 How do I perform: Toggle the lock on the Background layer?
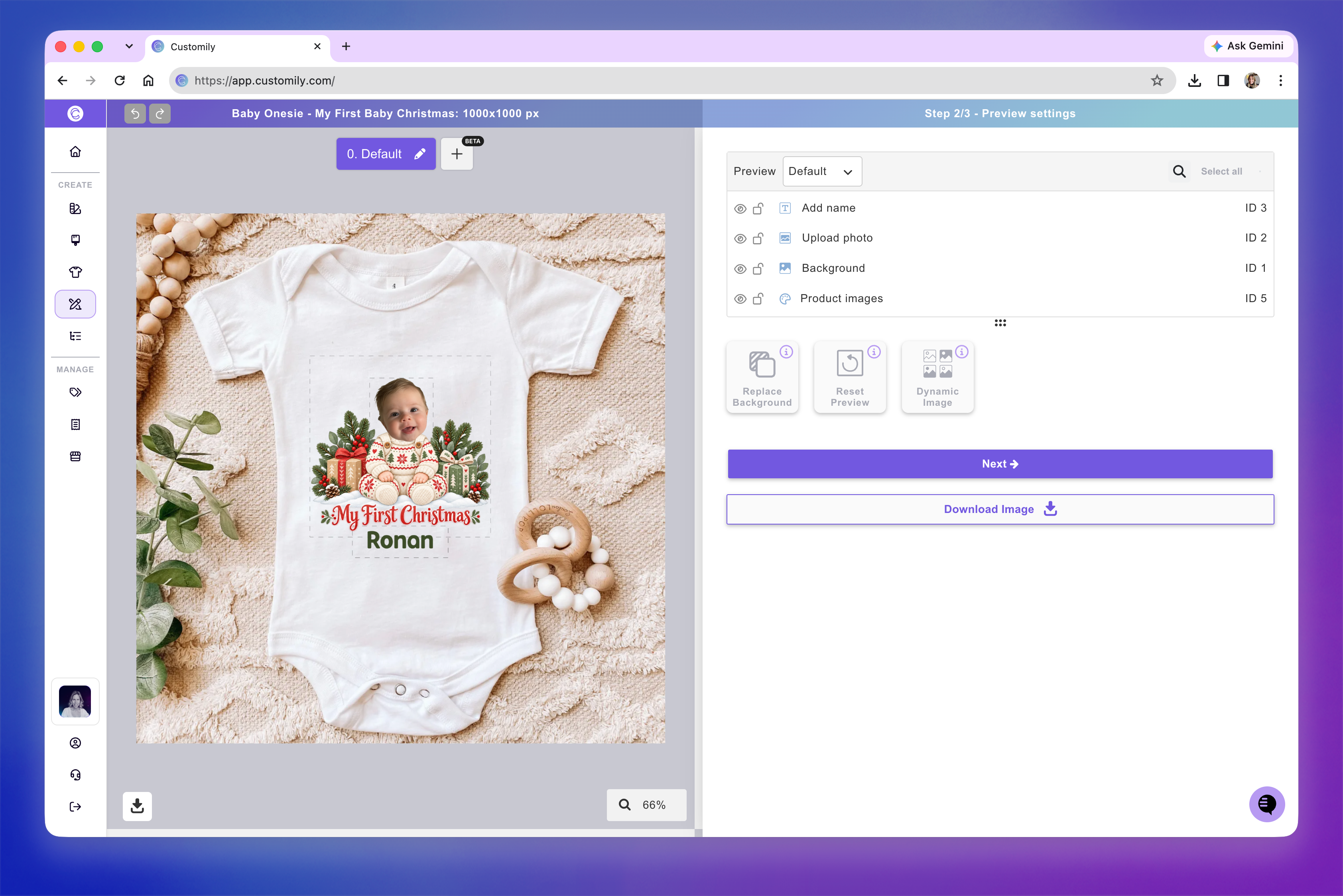coord(758,269)
